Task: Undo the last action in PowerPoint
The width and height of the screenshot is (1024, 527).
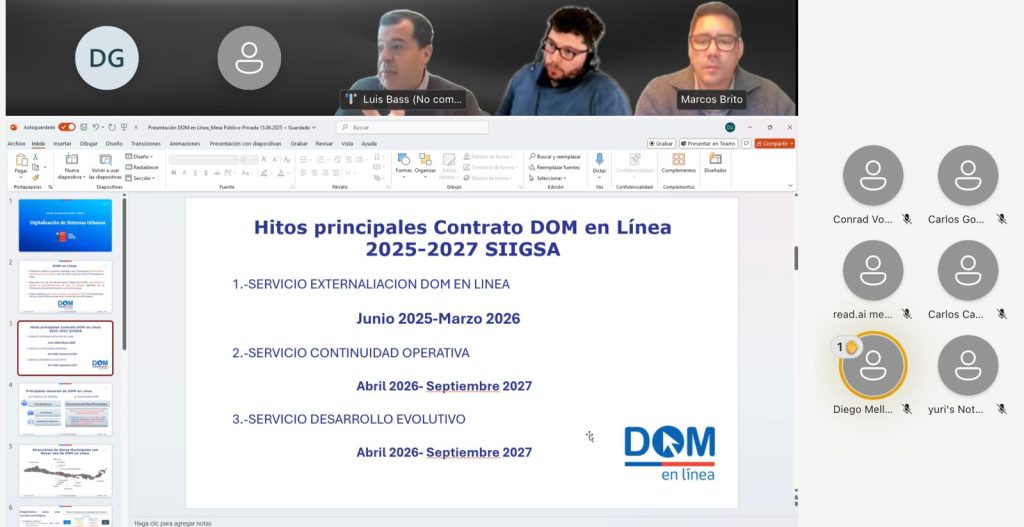Action: [95, 127]
